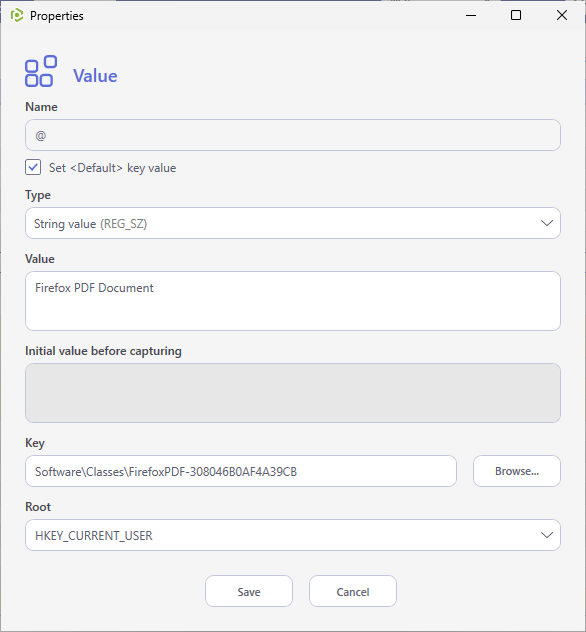The image size is (586, 632).
Task: Click the Key label
Action: 35,443
